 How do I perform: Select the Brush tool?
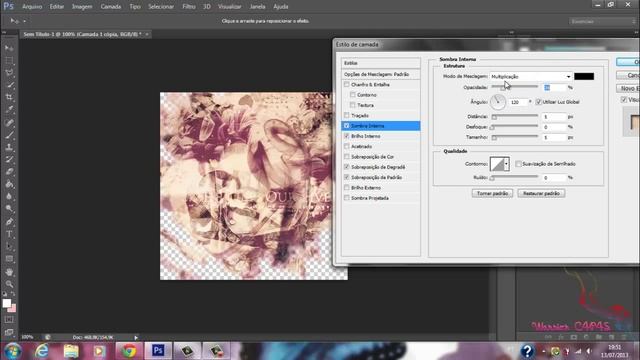pos(9,134)
